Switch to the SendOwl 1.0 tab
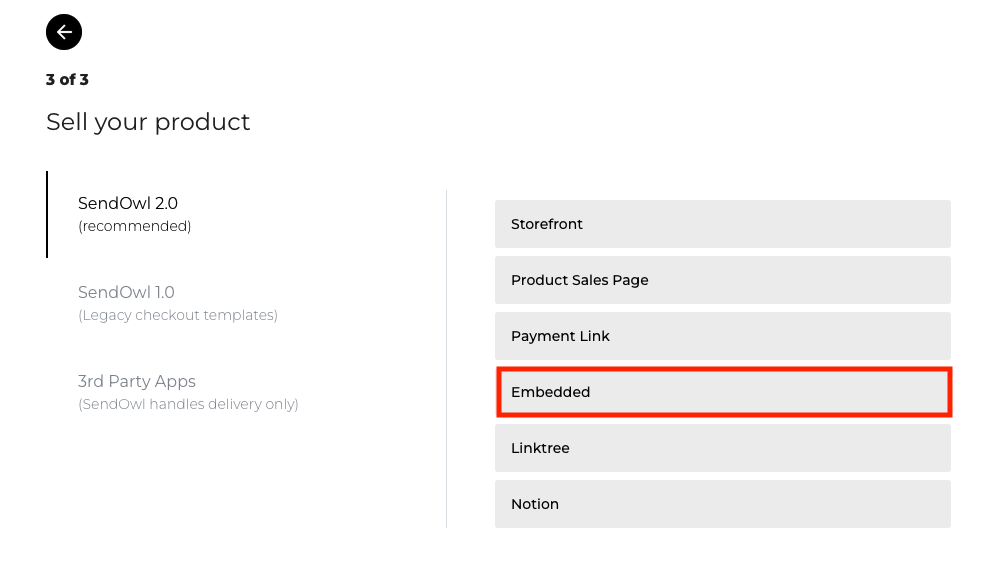Viewport: 1003px width, 579px height. pyautogui.click(x=177, y=302)
